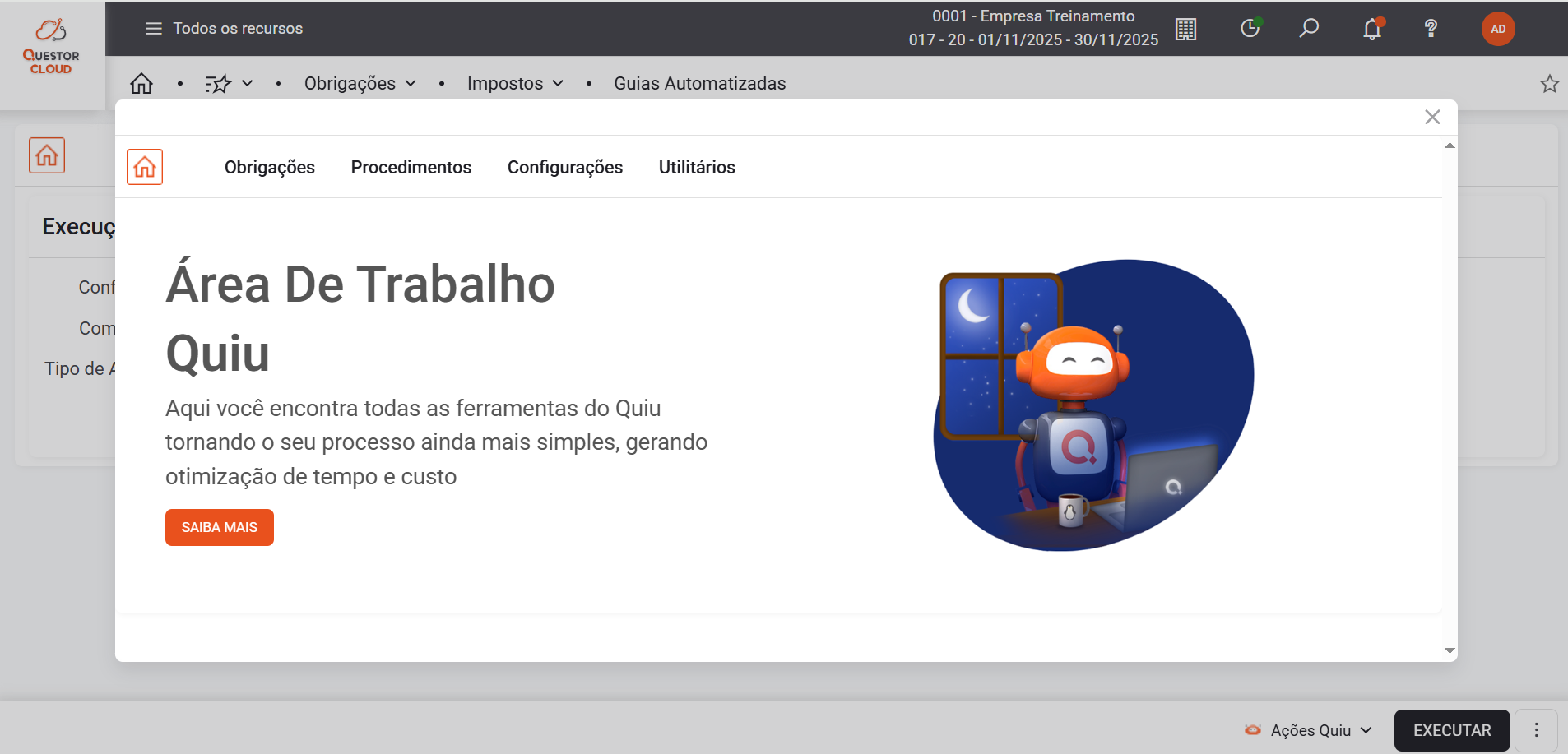Viewport: 1568px width, 754px height.
Task: Select the Configurações menu in dialog
Action: click(x=564, y=167)
